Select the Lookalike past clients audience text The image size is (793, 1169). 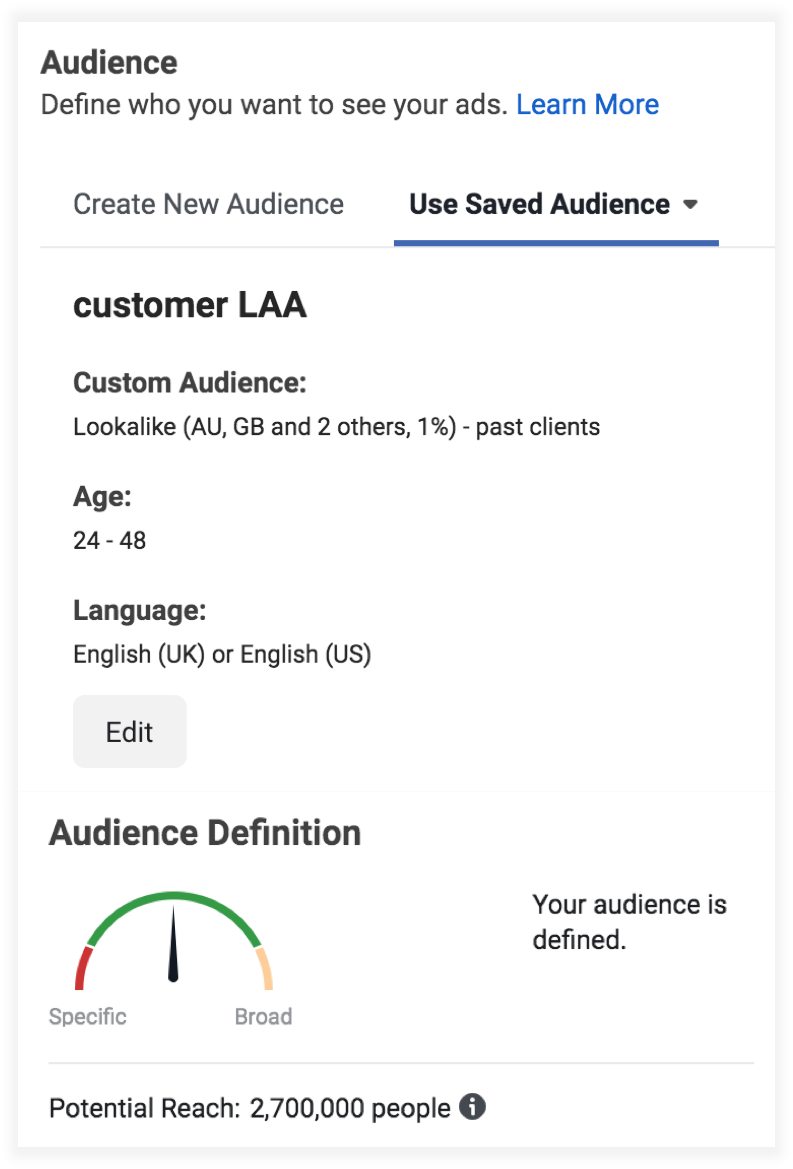tap(336, 428)
